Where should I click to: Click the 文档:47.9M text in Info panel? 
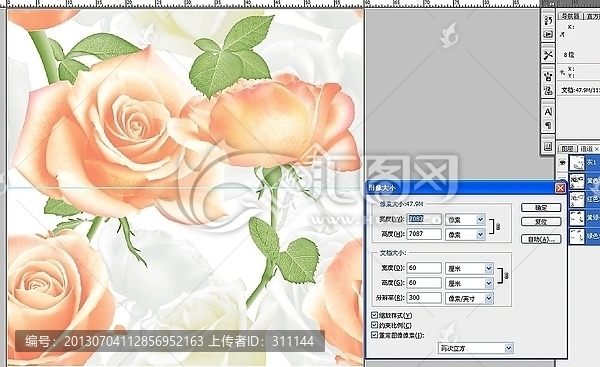click(x=580, y=90)
